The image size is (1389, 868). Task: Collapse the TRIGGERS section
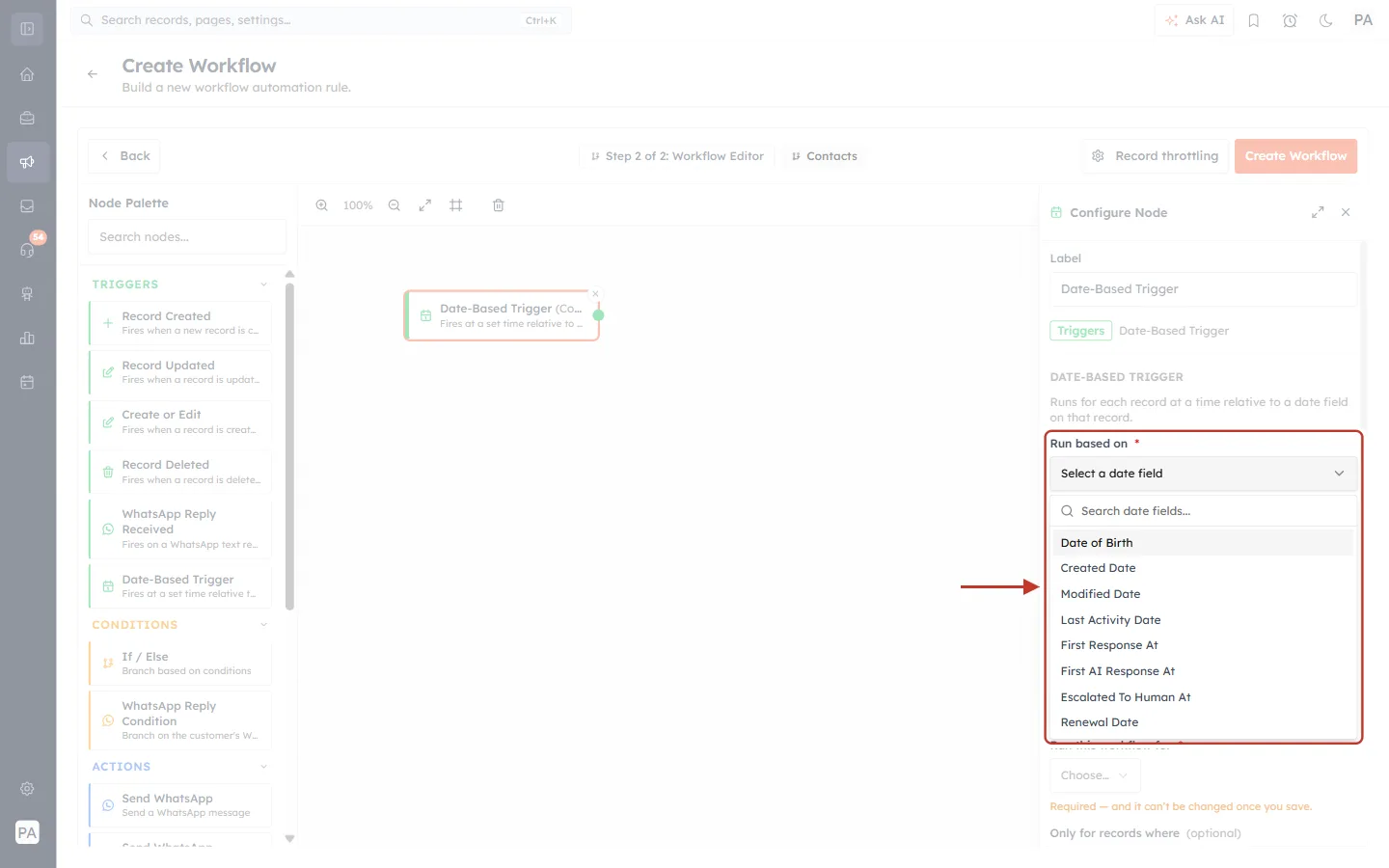click(x=263, y=285)
